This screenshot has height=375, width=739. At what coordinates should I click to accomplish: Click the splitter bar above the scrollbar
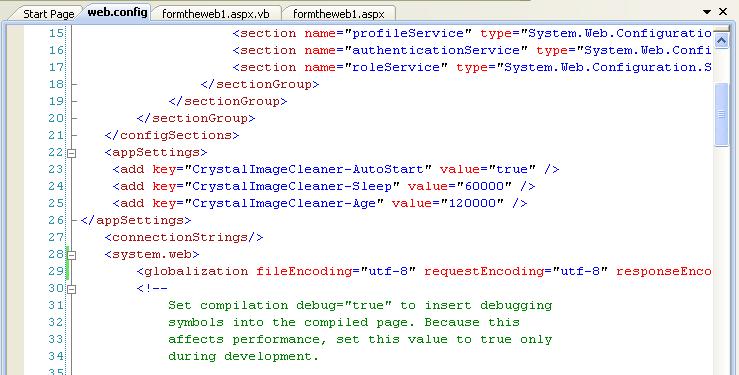click(721, 30)
